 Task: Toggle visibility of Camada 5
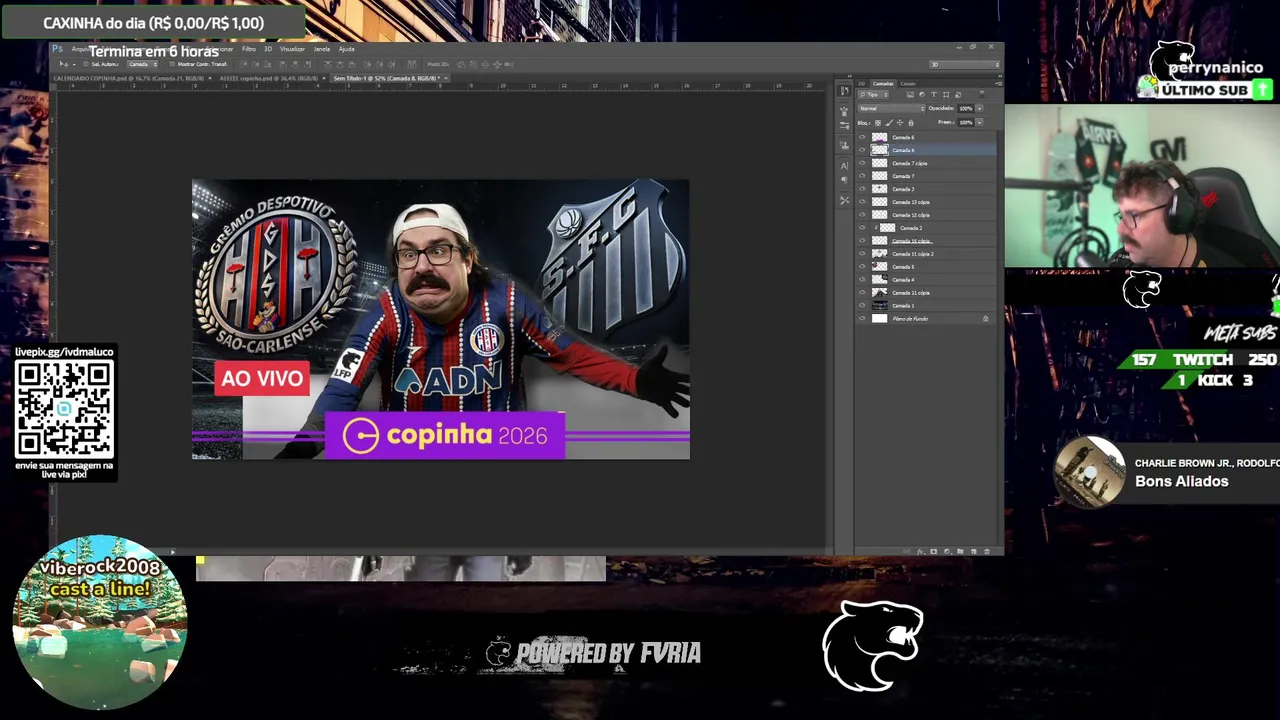click(862, 267)
